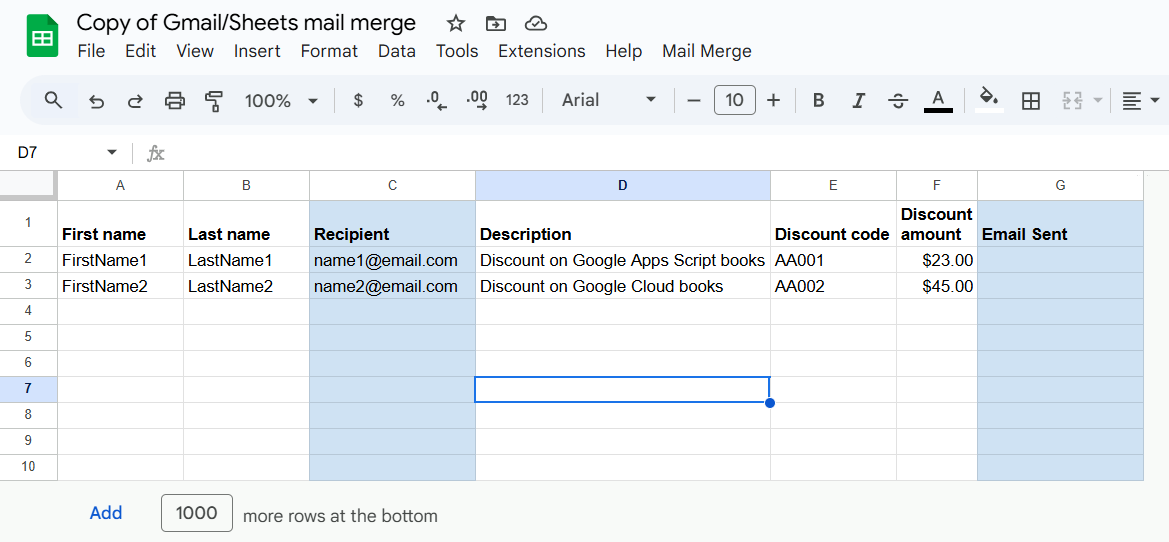Open horizontal align options
The height and width of the screenshot is (542, 1169).
coord(1141,101)
